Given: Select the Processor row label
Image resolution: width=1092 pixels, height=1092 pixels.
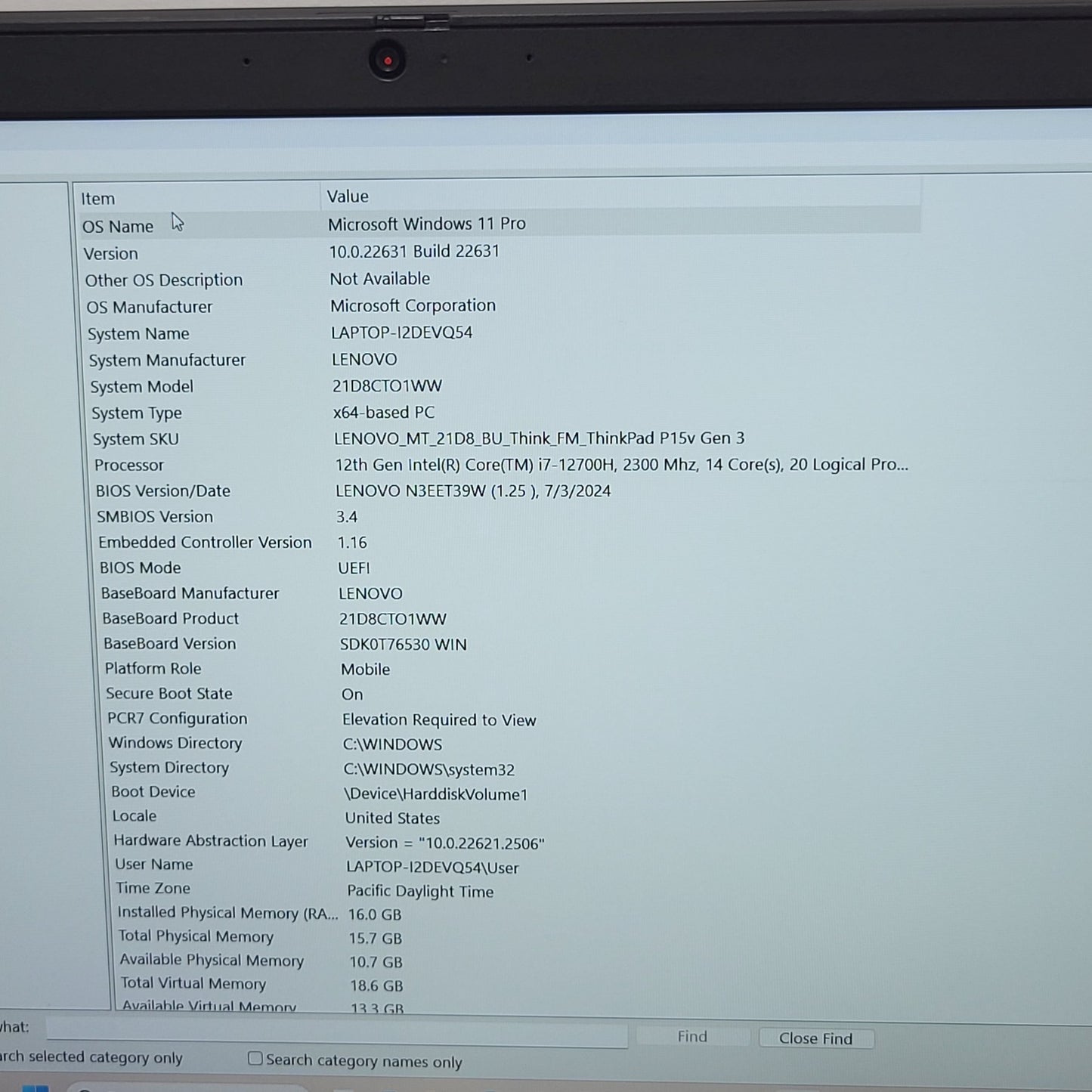Looking at the screenshot, I should click(129, 465).
